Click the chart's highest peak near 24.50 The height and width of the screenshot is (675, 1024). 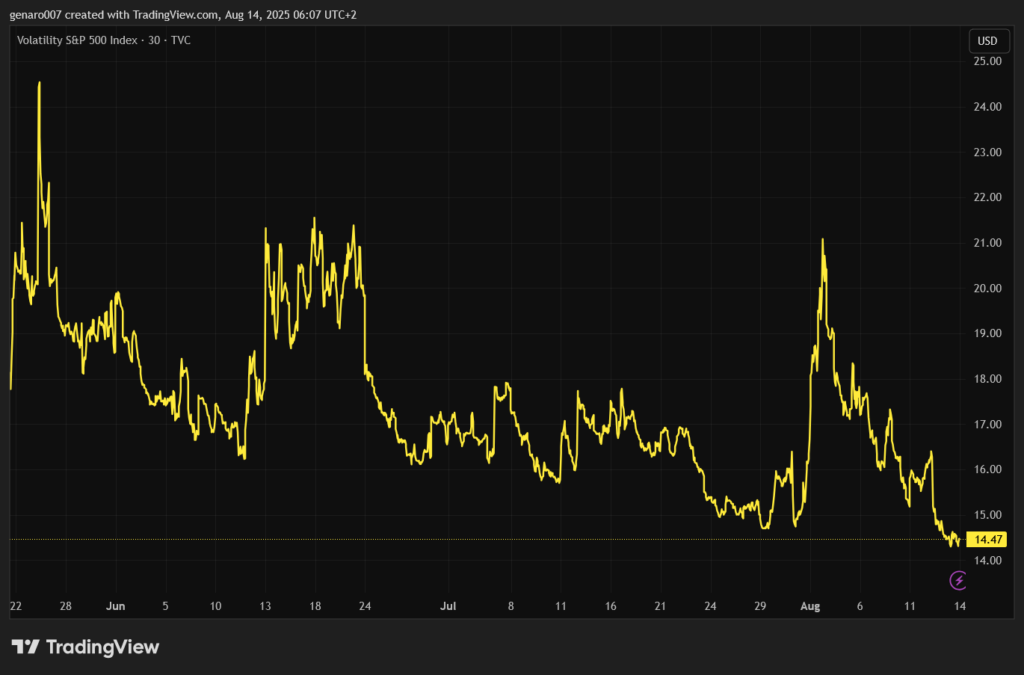(39, 83)
